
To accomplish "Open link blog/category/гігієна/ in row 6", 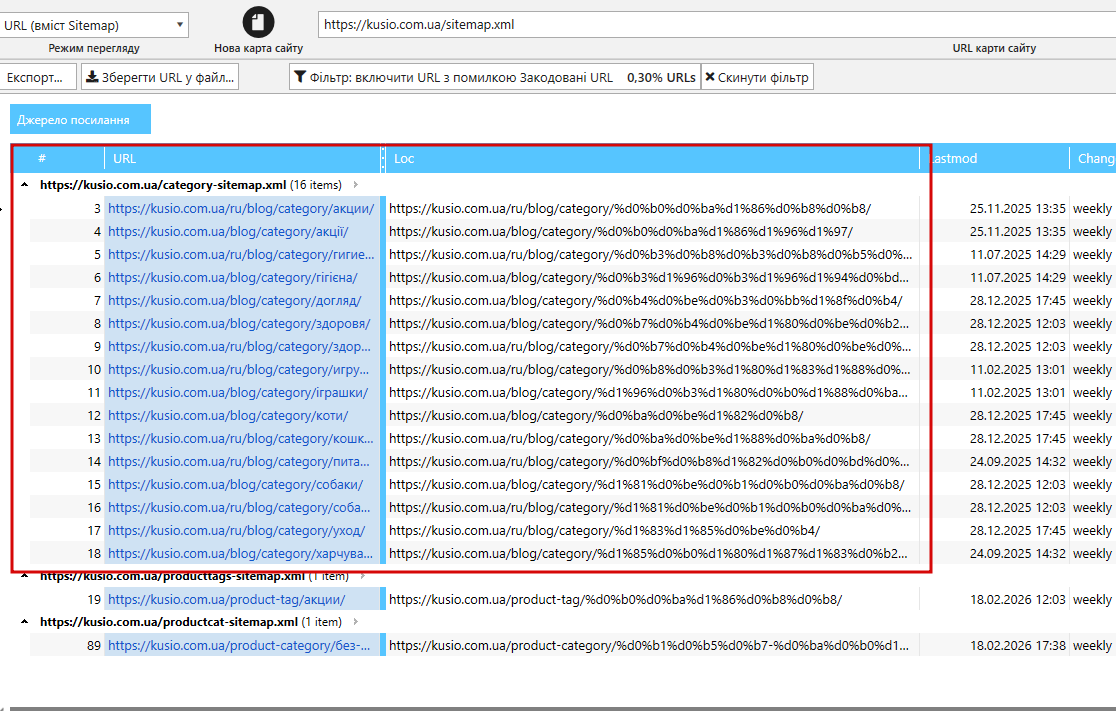I will (233, 278).
